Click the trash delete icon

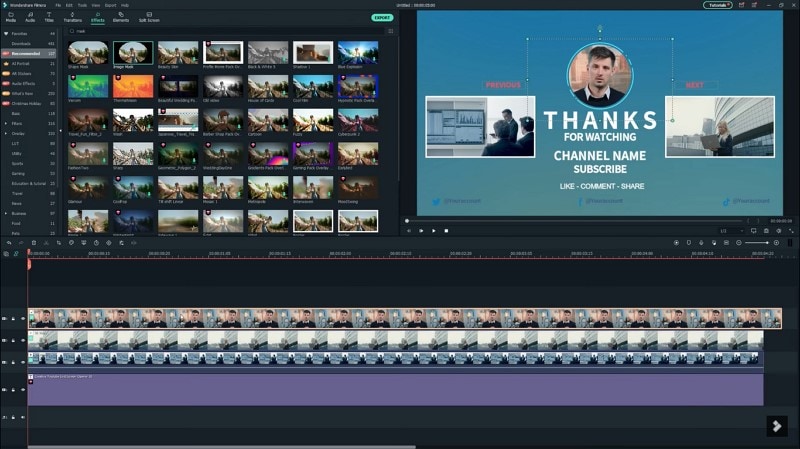[x=34, y=243]
